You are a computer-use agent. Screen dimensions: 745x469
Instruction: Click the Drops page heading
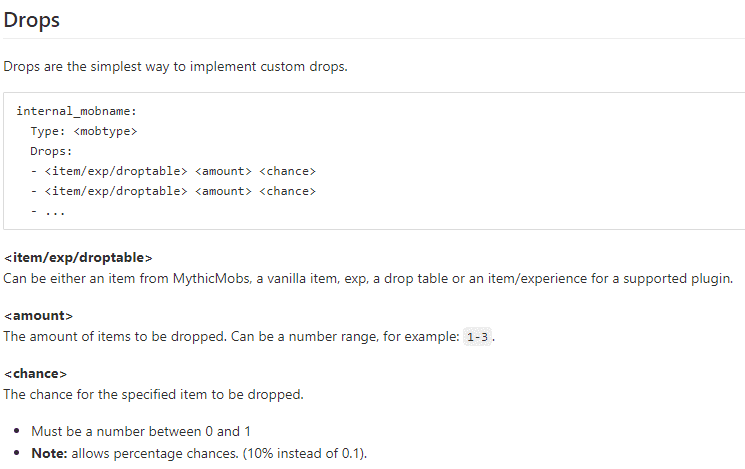[30, 19]
